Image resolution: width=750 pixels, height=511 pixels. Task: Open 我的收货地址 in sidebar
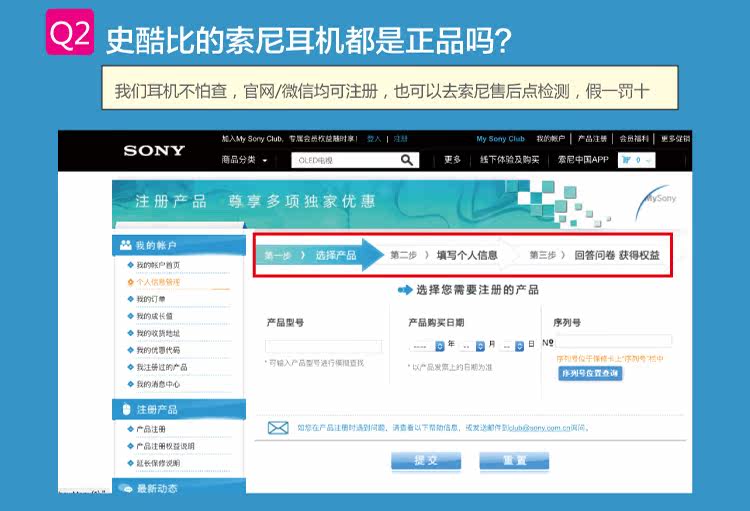click(158, 333)
